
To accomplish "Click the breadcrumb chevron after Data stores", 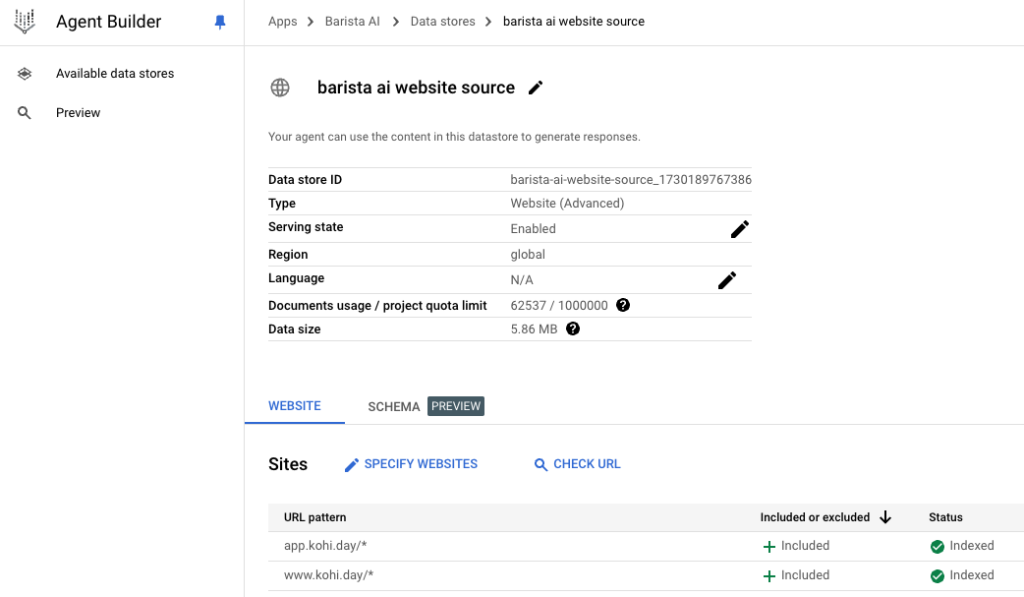I will coord(488,22).
